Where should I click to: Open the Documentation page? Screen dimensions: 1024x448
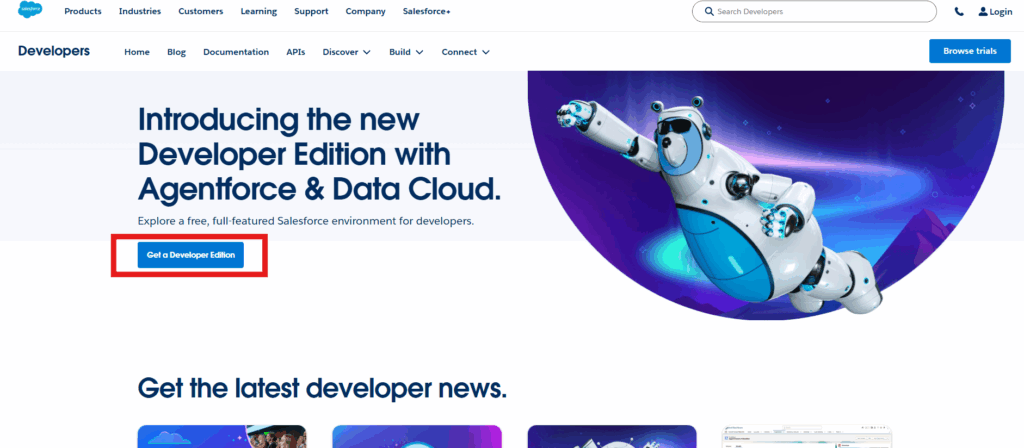[236, 52]
